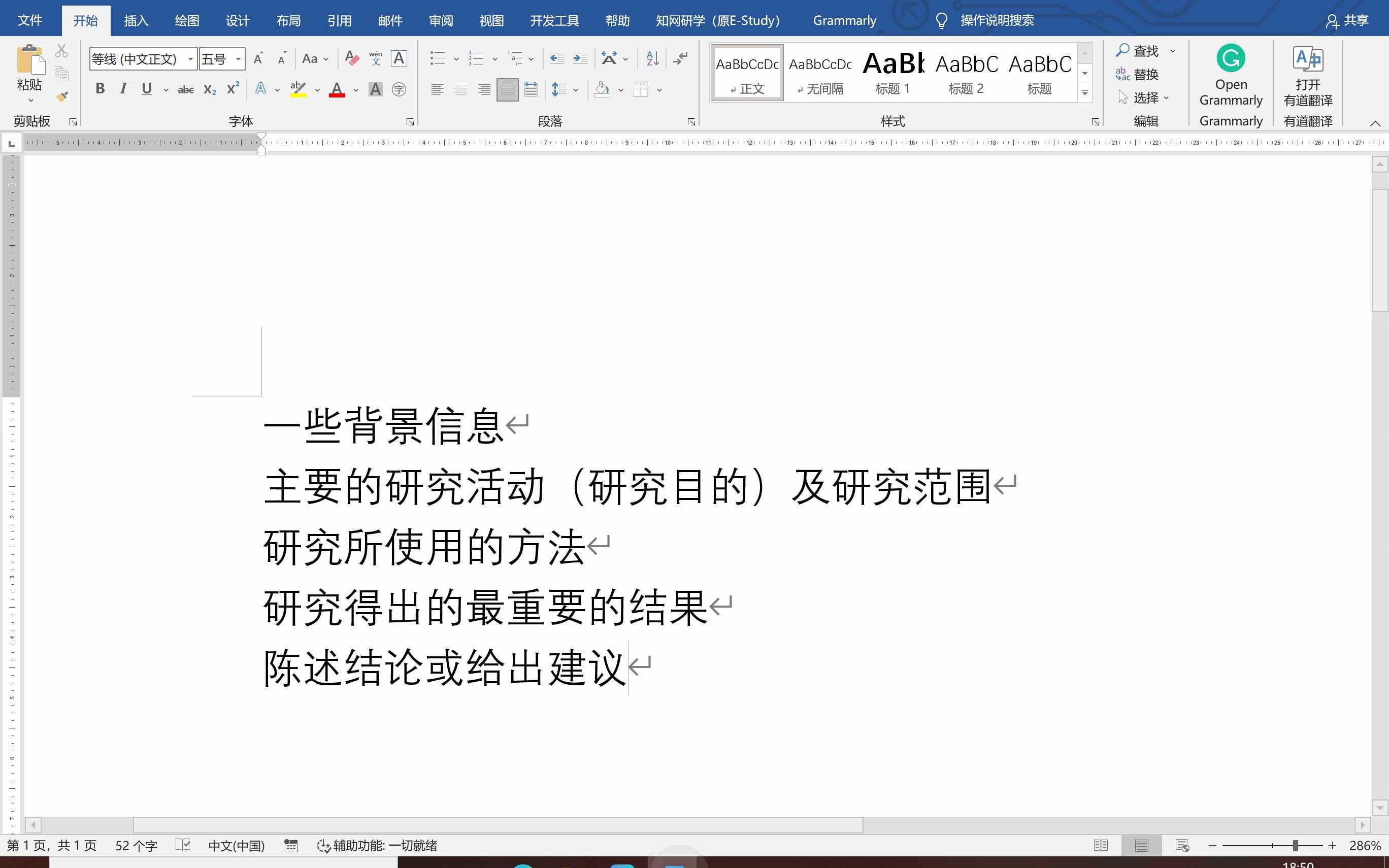Click the Find magnifier icon

pyautogui.click(x=1122, y=51)
